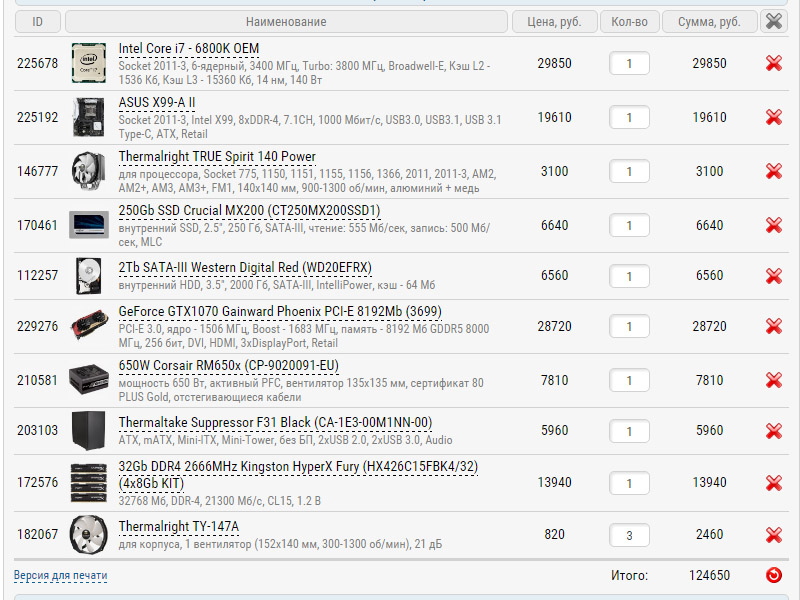800x600 pixels.
Task: Open ASUS X99-A II product link
Action: point(157,103)
